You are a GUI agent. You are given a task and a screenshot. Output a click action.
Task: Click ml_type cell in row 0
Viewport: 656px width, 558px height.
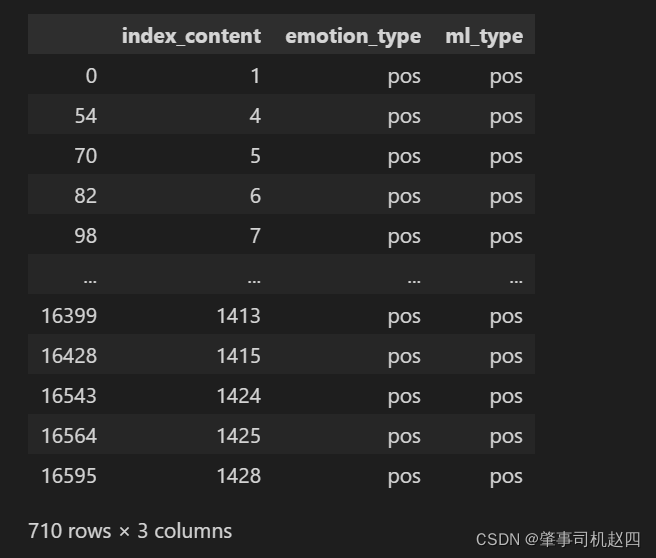(x=506, y=76)
